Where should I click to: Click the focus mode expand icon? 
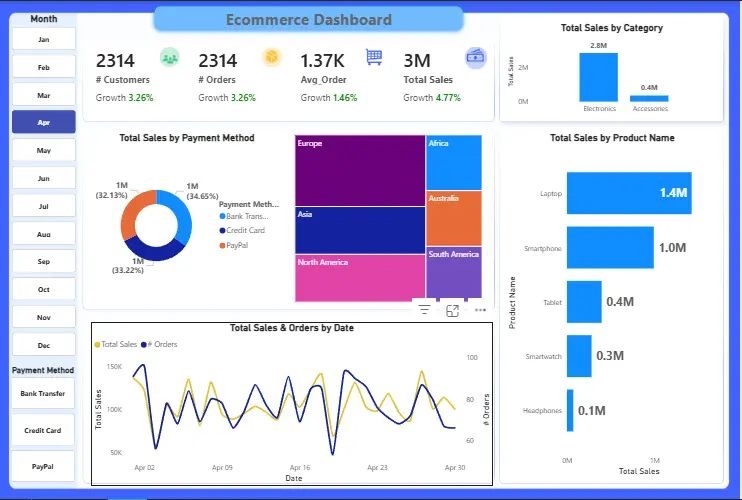point(452,311)
